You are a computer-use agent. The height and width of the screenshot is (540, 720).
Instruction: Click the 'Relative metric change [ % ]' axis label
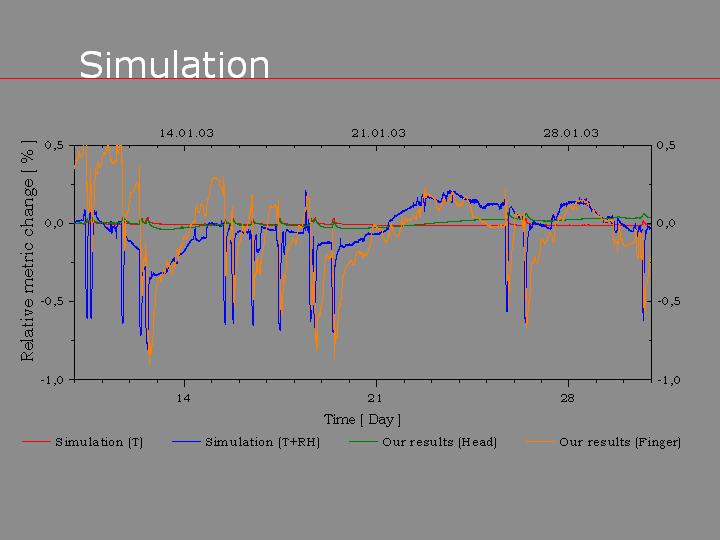(x=28, y=251)
